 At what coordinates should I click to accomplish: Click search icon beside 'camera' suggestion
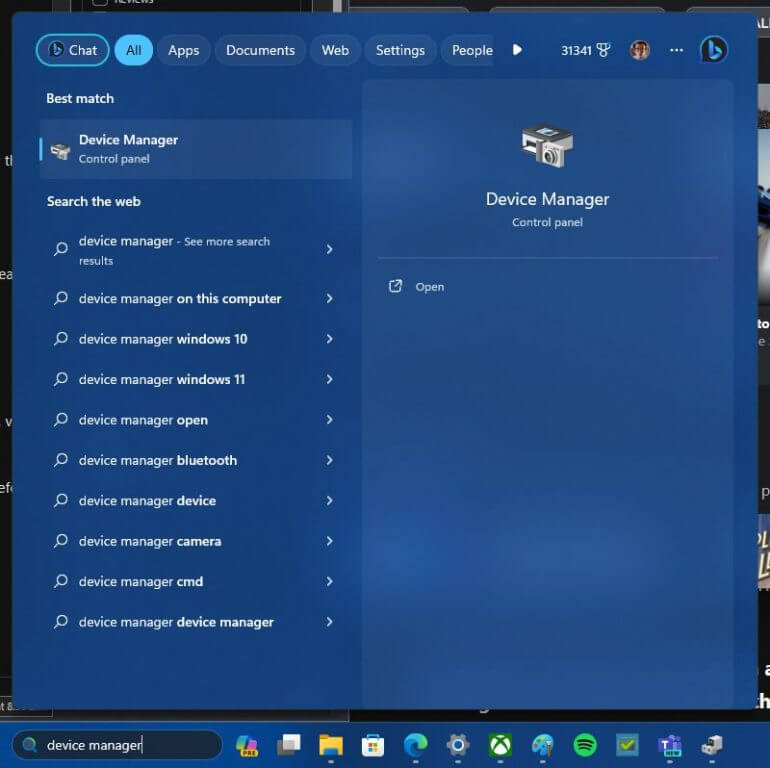click(61, 541)
